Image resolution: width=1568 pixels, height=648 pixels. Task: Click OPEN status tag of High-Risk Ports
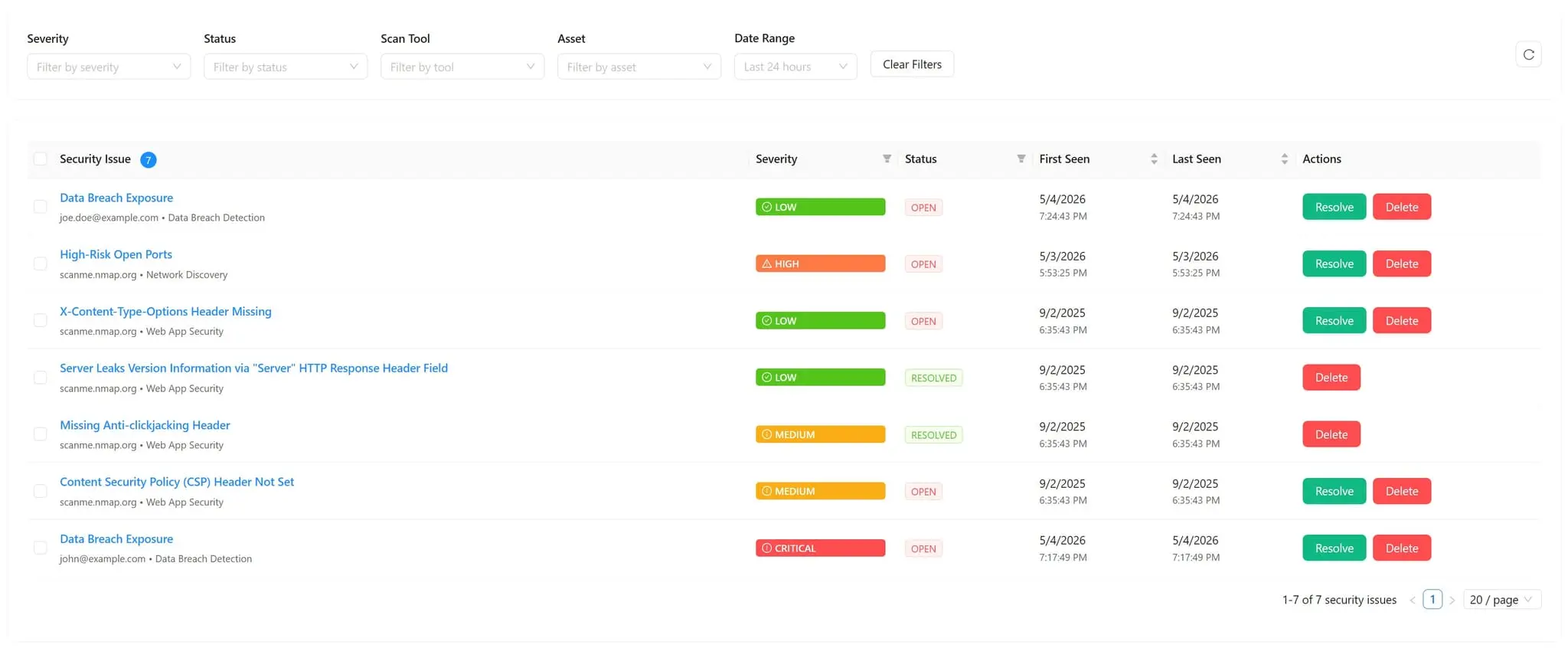point(923,264)
